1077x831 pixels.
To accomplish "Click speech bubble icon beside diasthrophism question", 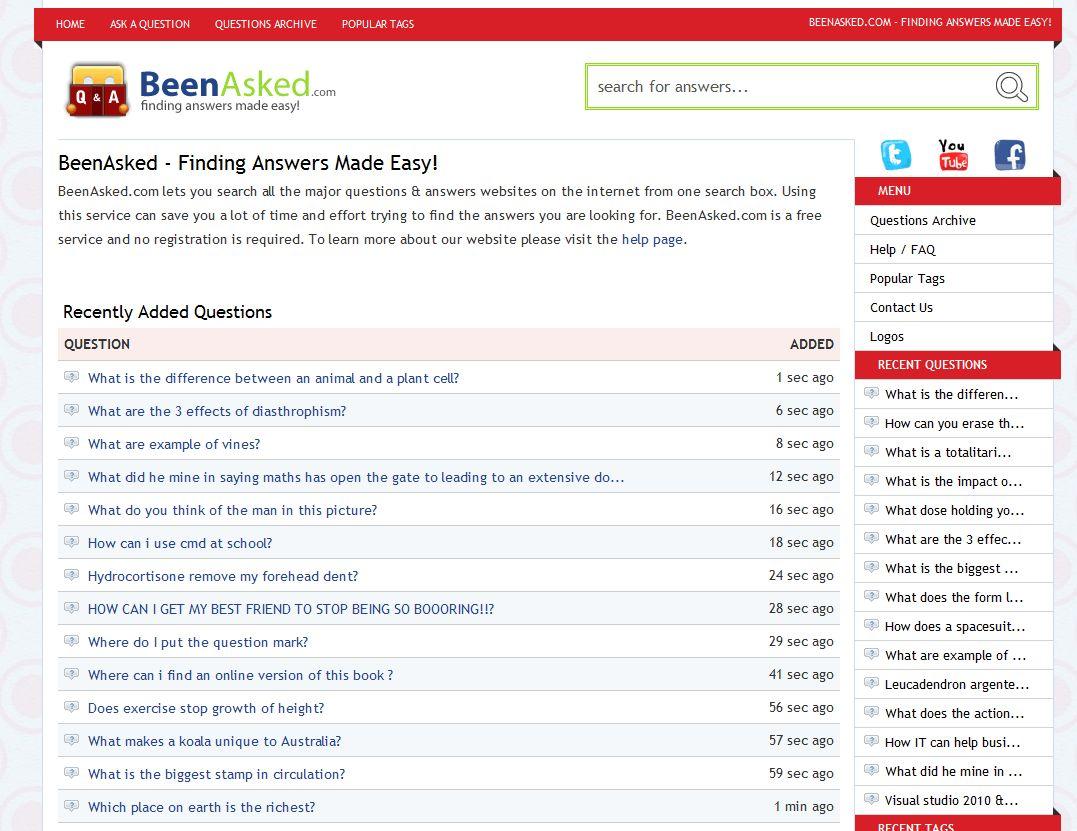I will click(x=71, y=410).
